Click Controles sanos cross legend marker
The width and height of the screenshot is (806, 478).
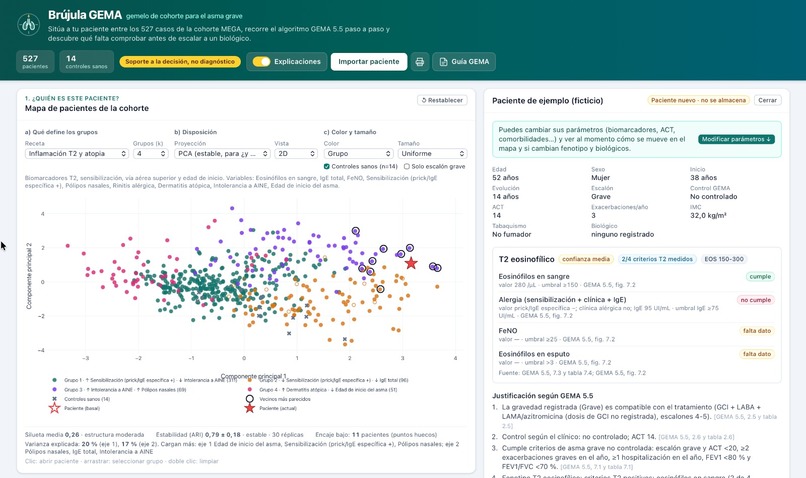tap(54, 399)
